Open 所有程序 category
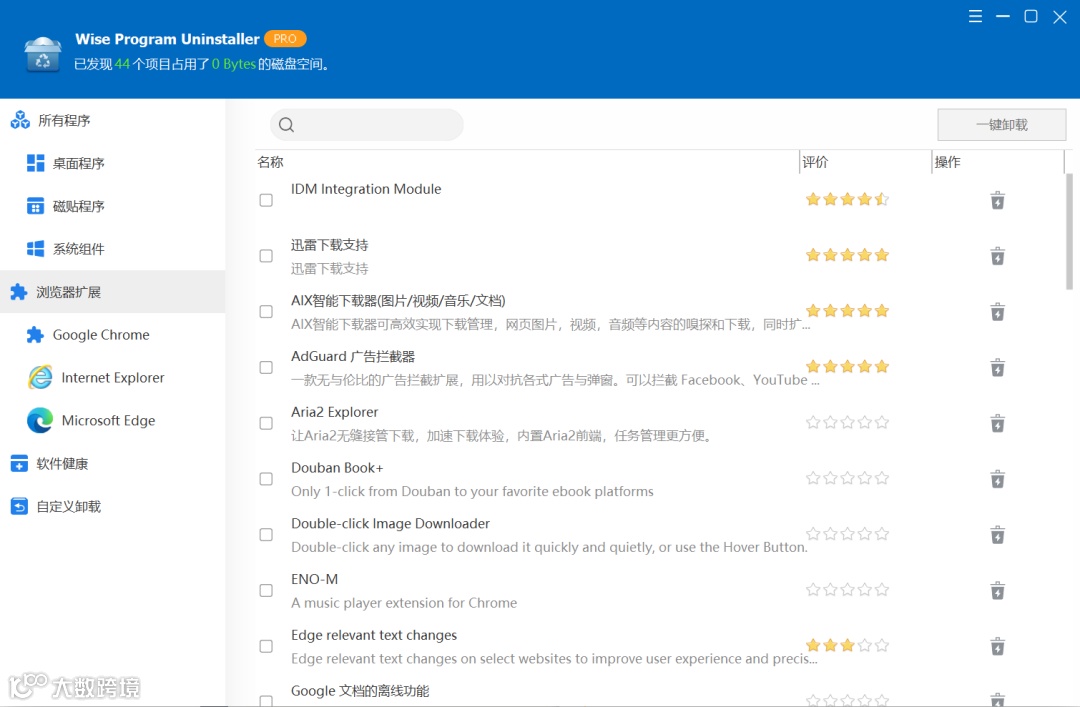Screen dimensions: 1080x707 (112, 121)
